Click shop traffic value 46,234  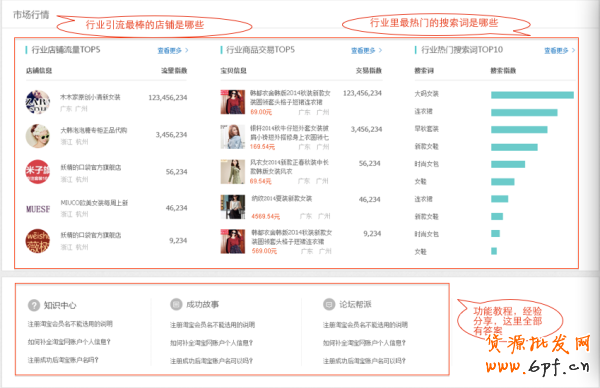[x=176, y=208]
